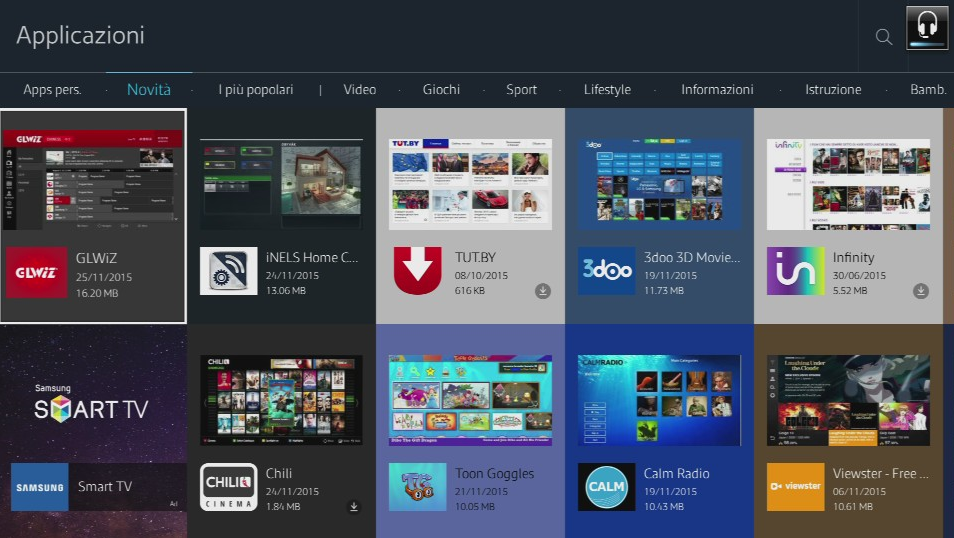The height and width of the screenshot is (538, 954).
Task: Click the 16.20 MB size under GLWiZ
Action: (x=97, y=293)
